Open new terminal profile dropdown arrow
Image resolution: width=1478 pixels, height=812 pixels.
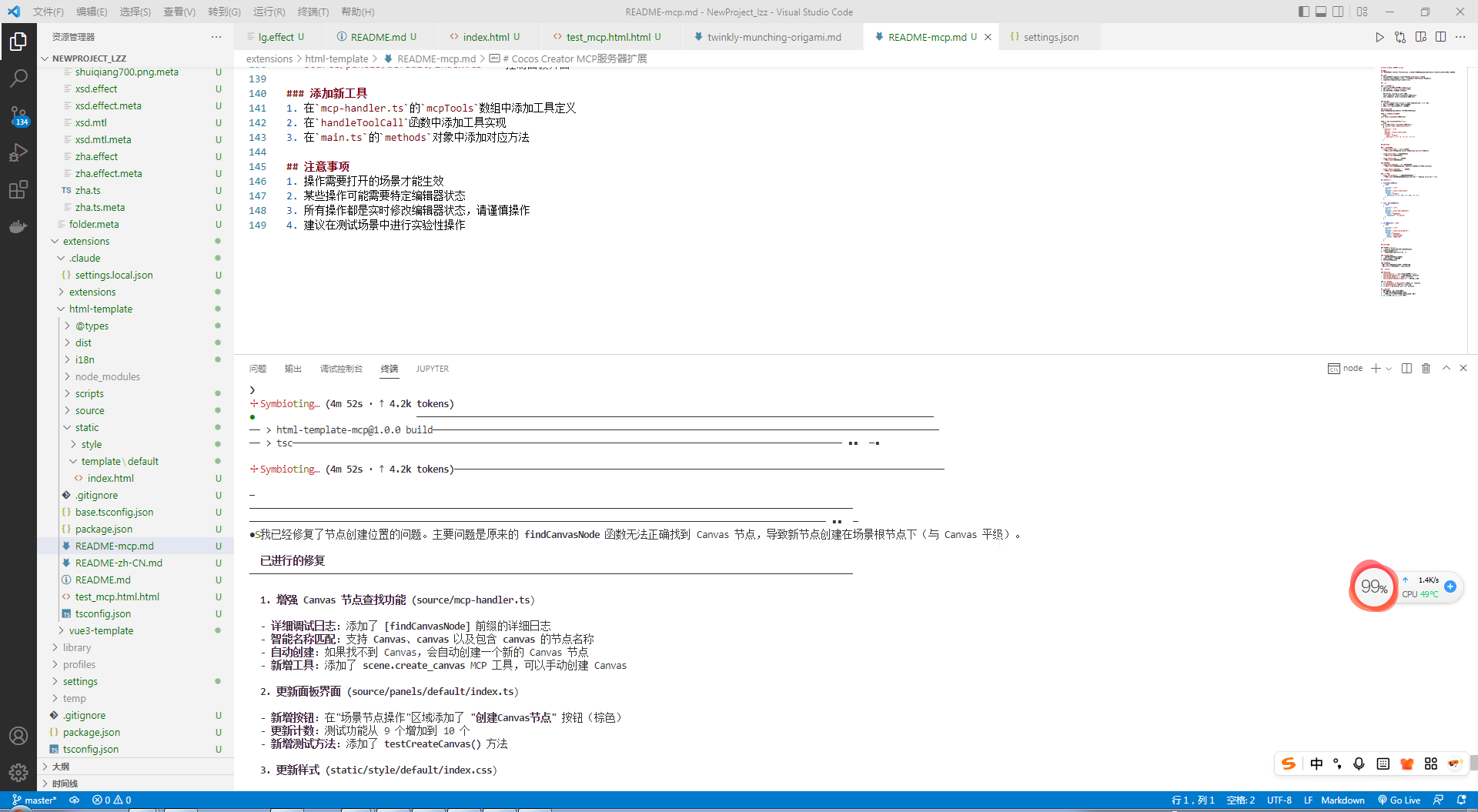(1389, 369)
